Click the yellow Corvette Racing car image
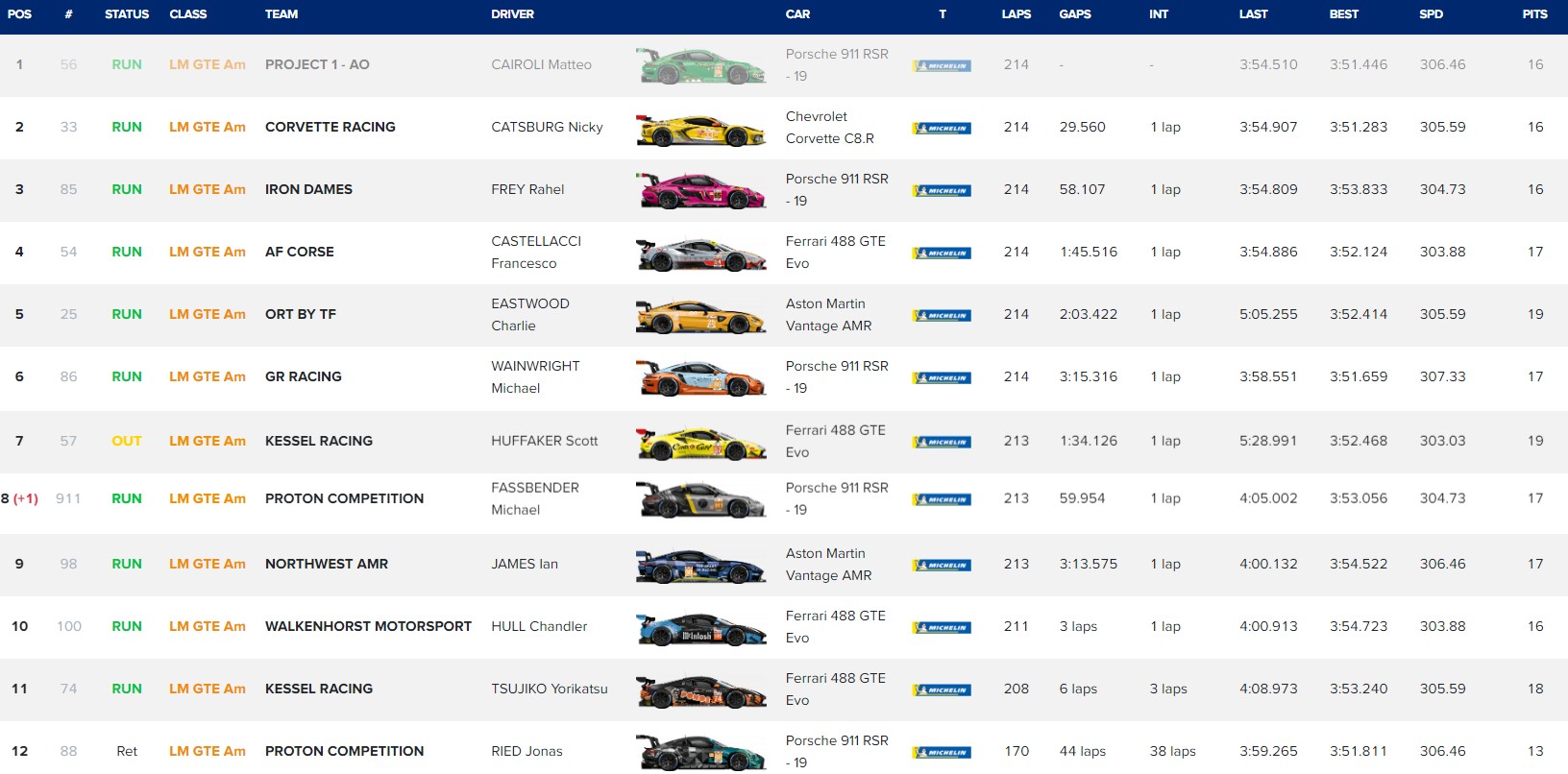This screenshot has height=774, width=1568. [x=700, y=129]
